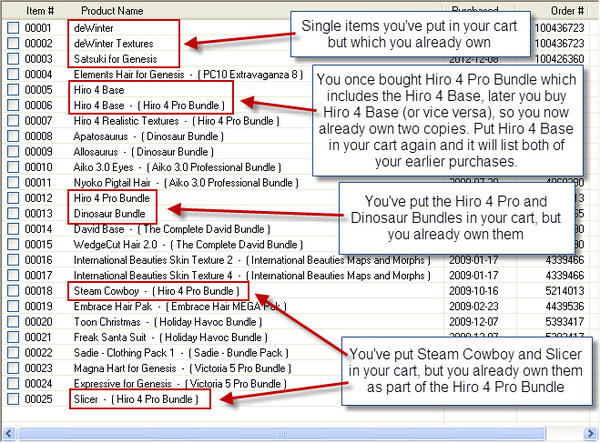The width and height of the screenshot is (600, 443).
Task: Click purchase date 2009-10-16
Action: (474, 291)
